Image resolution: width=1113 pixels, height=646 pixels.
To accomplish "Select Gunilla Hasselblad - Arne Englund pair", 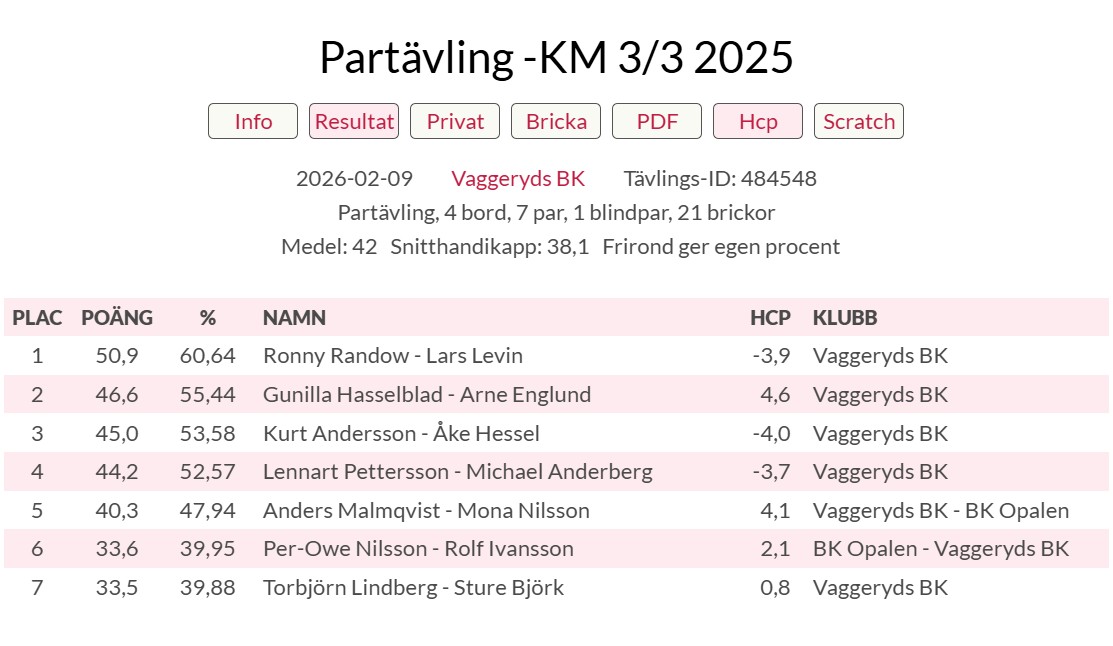I will coord(426,395).
